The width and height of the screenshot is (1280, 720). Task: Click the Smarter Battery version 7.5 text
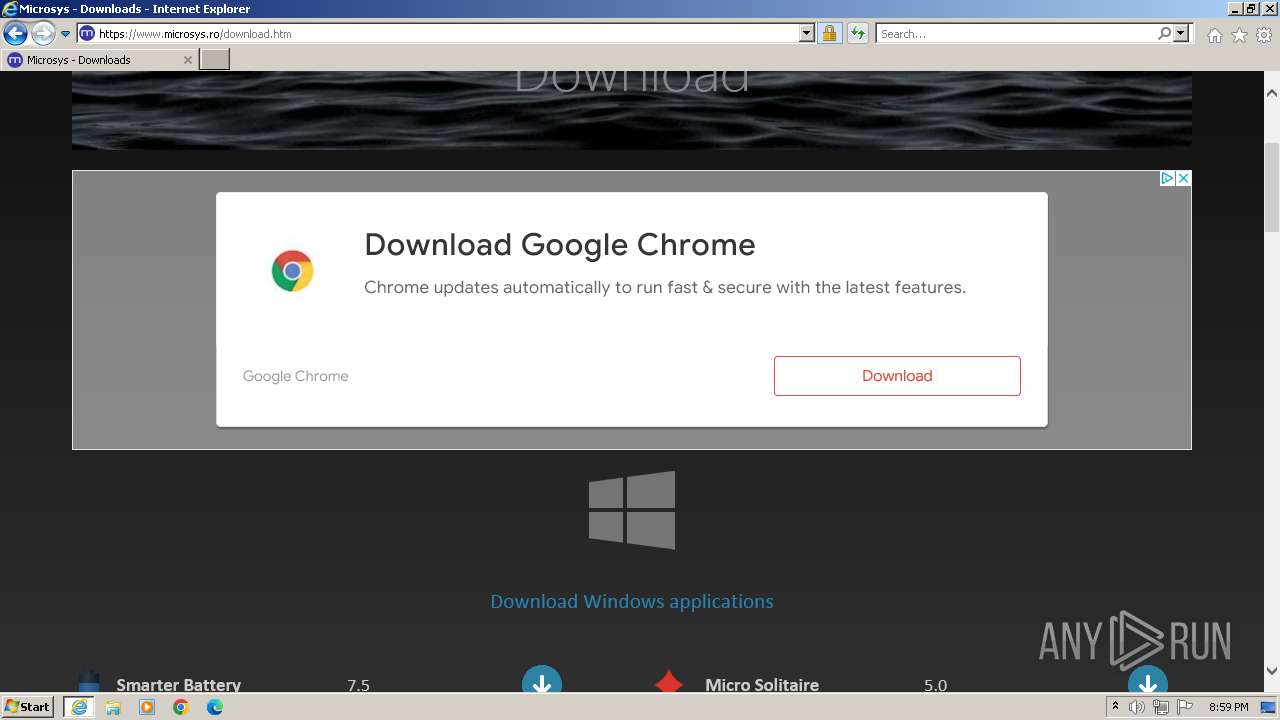click(358, 685)
